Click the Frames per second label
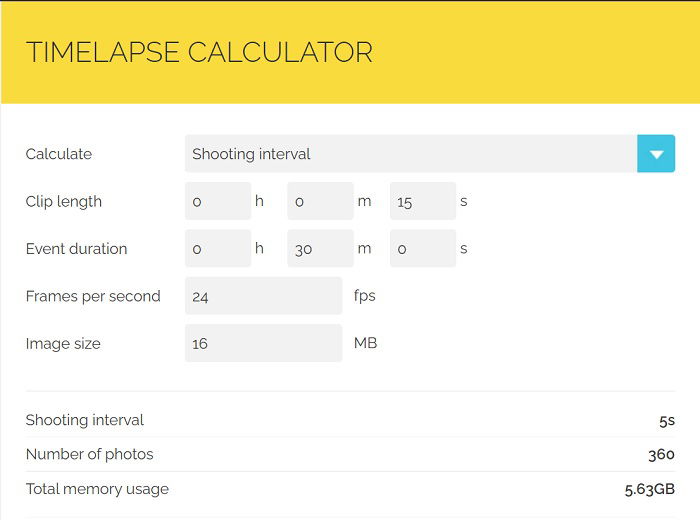700x520 pixels. pos(93,296)
